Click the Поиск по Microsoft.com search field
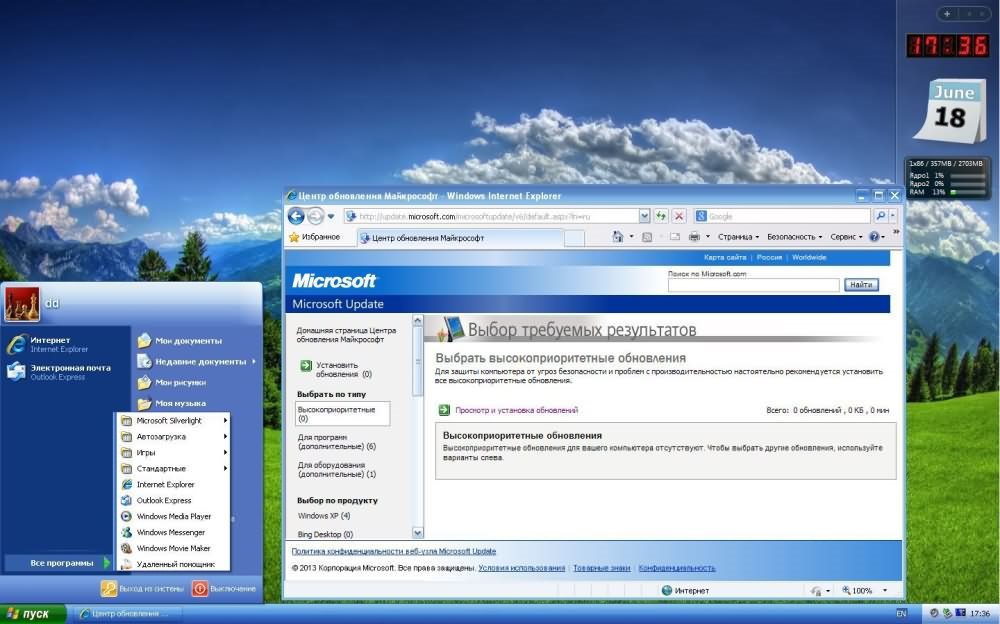This screenshot has width=1000, height=624. coord(753,285)
